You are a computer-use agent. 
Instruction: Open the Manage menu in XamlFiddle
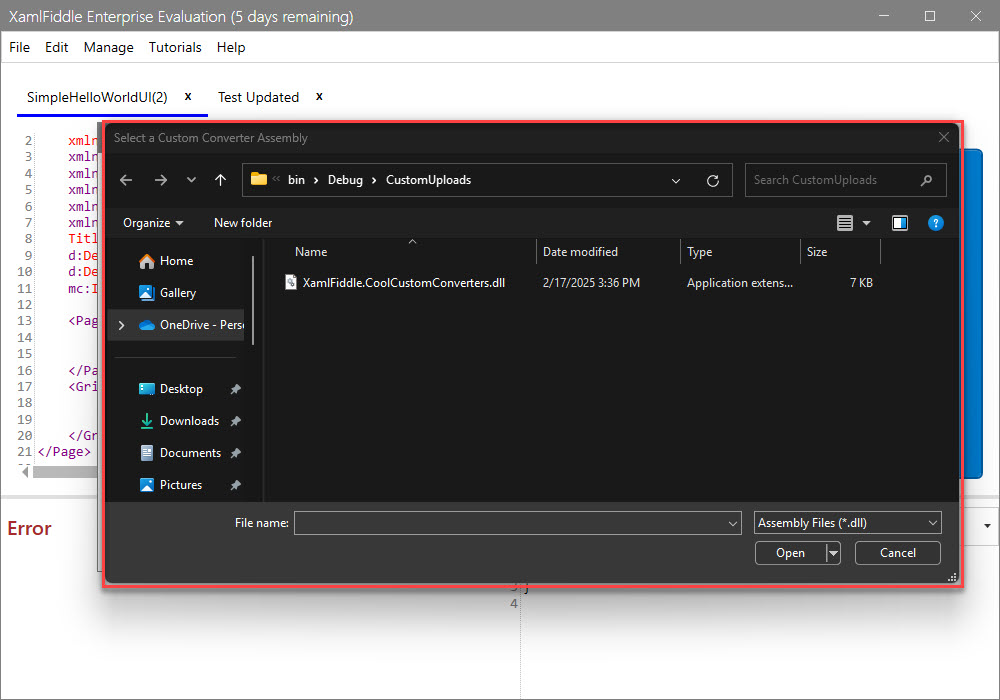[108, 48]
